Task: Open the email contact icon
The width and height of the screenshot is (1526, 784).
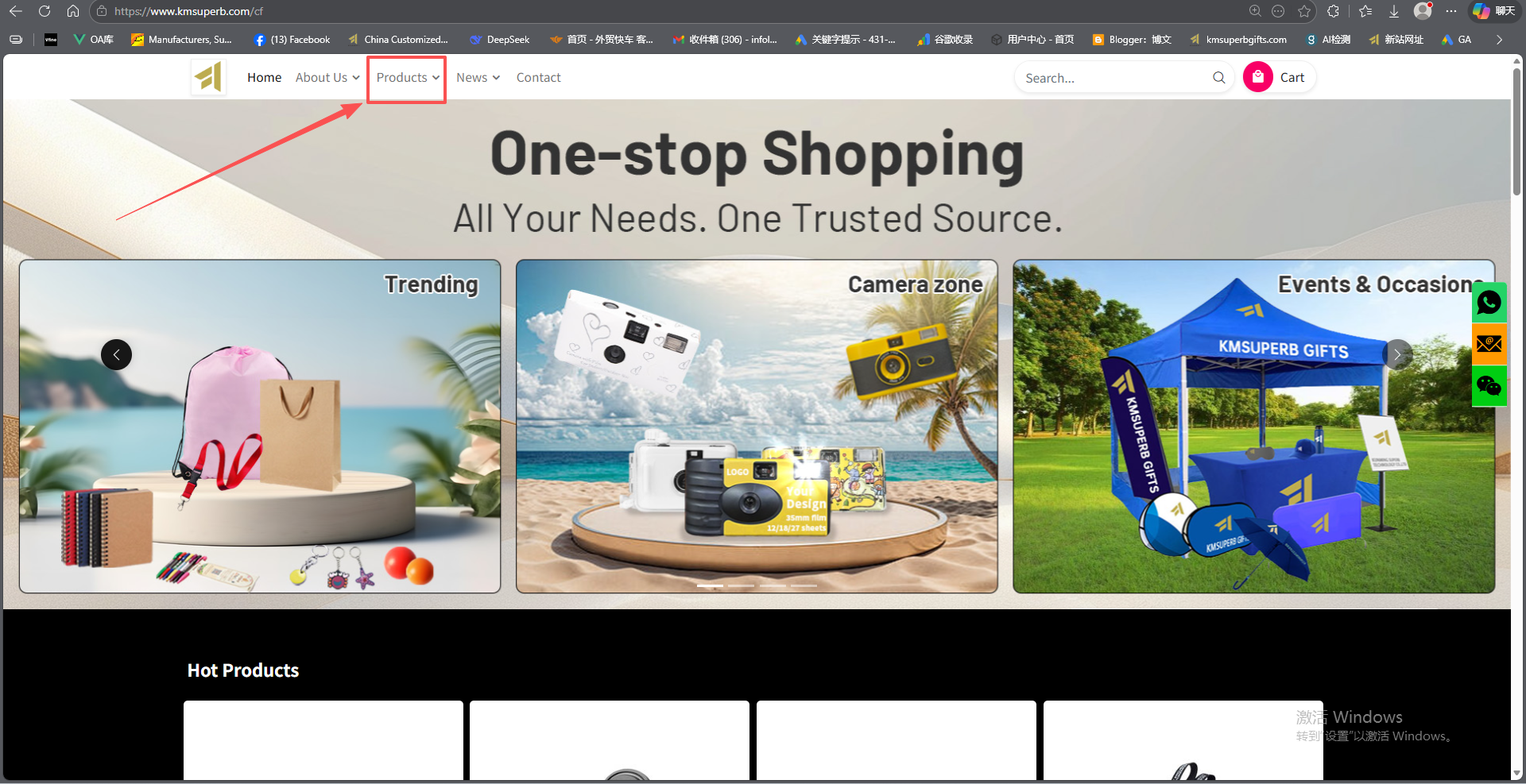Action: click(1489, 344)
